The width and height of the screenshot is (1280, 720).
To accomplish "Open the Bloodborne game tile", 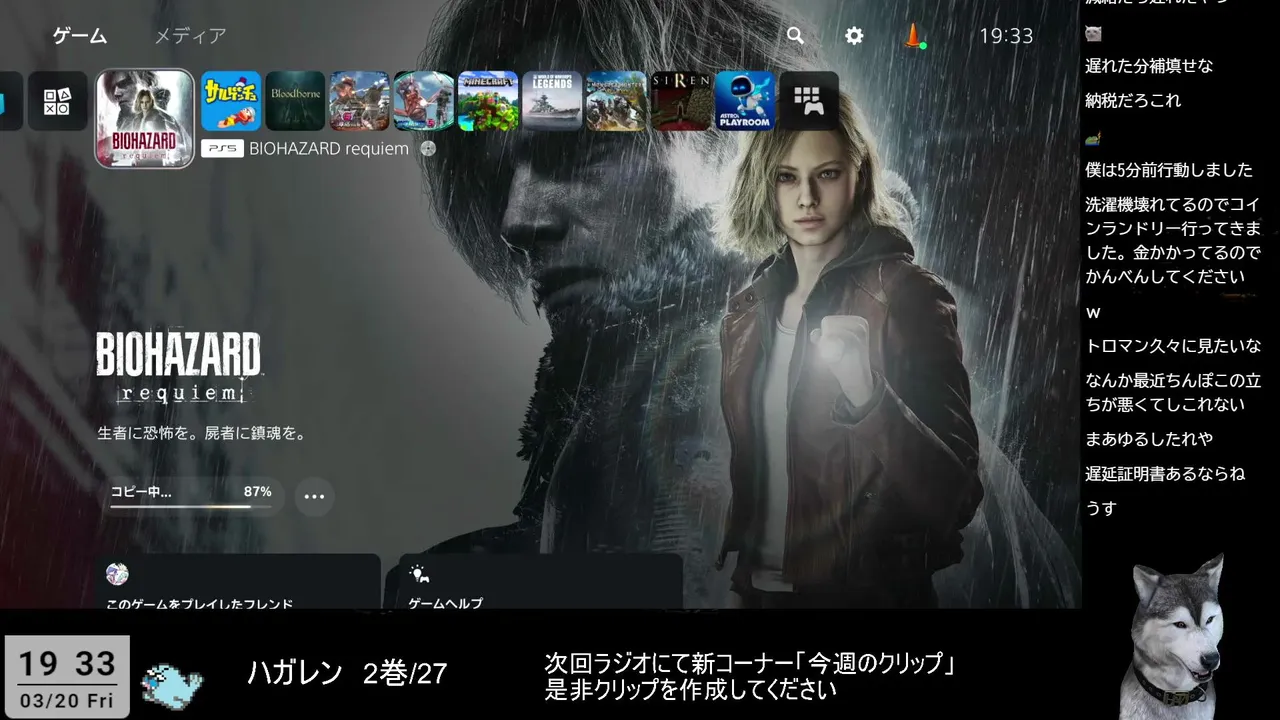I will 295,101.
